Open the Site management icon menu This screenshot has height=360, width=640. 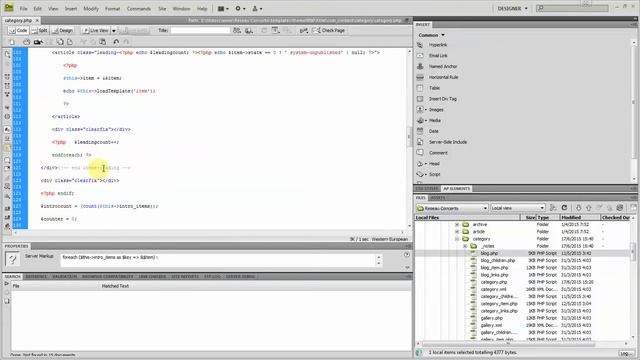click(257, 9)
